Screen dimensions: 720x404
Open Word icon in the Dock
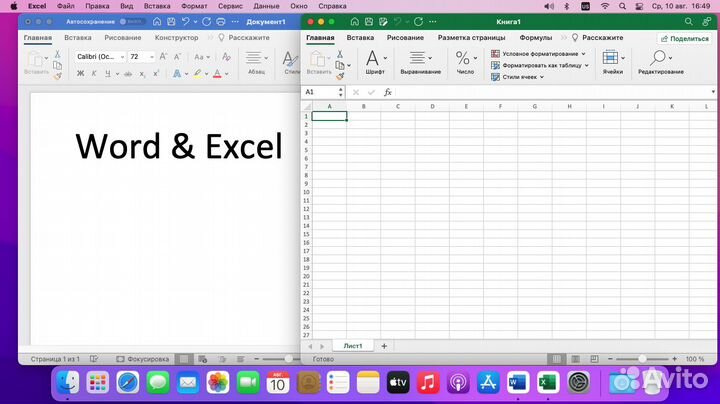[518, 382]
